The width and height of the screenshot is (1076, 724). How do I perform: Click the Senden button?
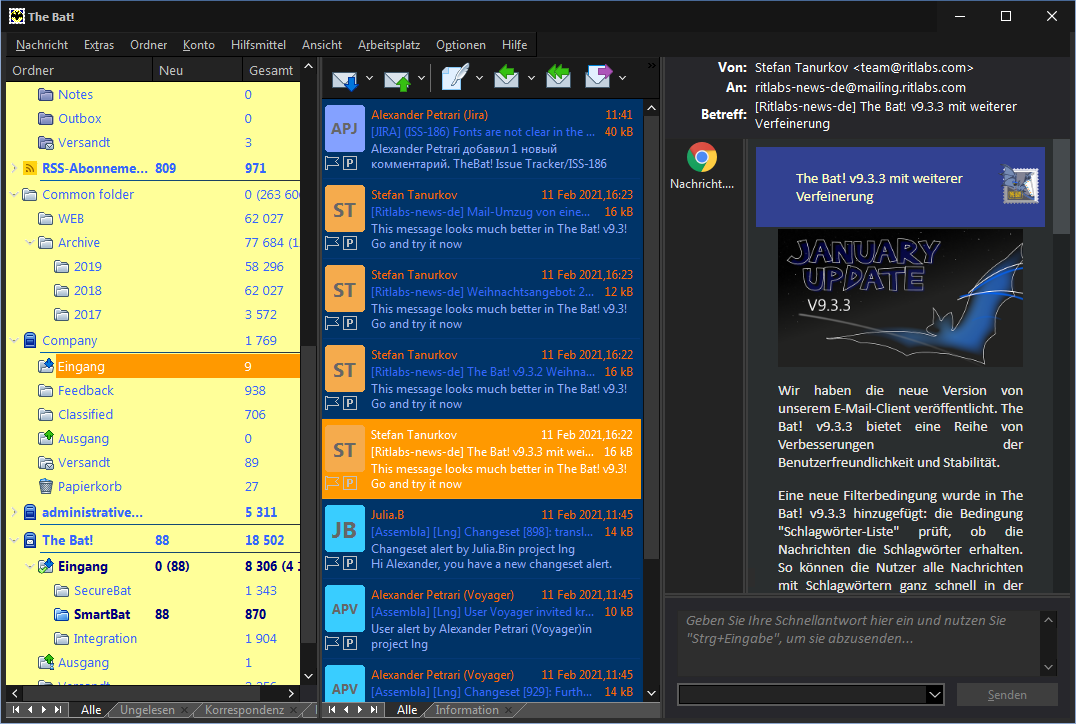[x=1007, y=694]
